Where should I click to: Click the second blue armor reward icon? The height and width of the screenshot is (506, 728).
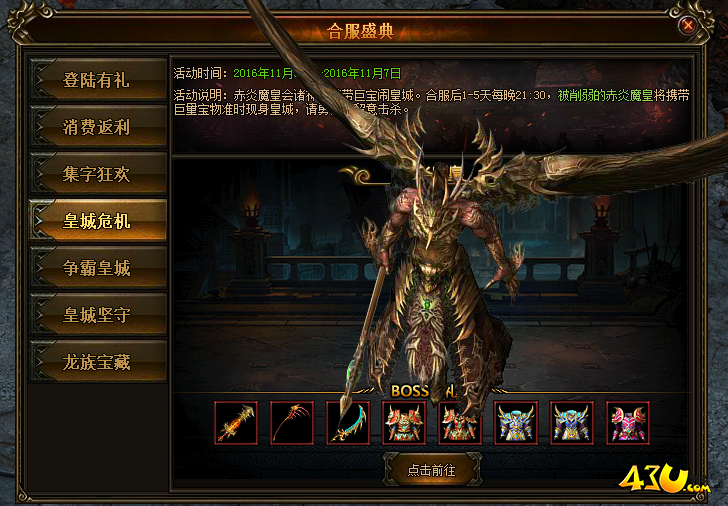(572, 423)
